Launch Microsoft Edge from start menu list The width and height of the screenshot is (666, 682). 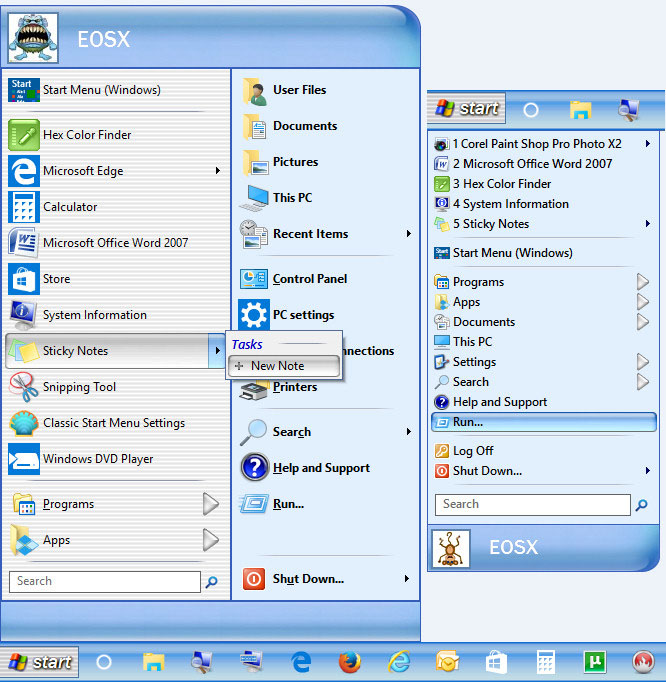(x=115, y=171)
